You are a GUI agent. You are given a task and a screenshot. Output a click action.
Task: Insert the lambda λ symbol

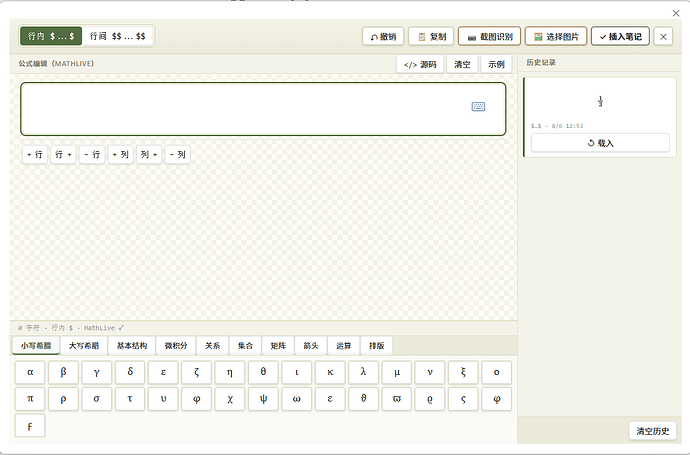pyautogui.click(x=363, y=372)
